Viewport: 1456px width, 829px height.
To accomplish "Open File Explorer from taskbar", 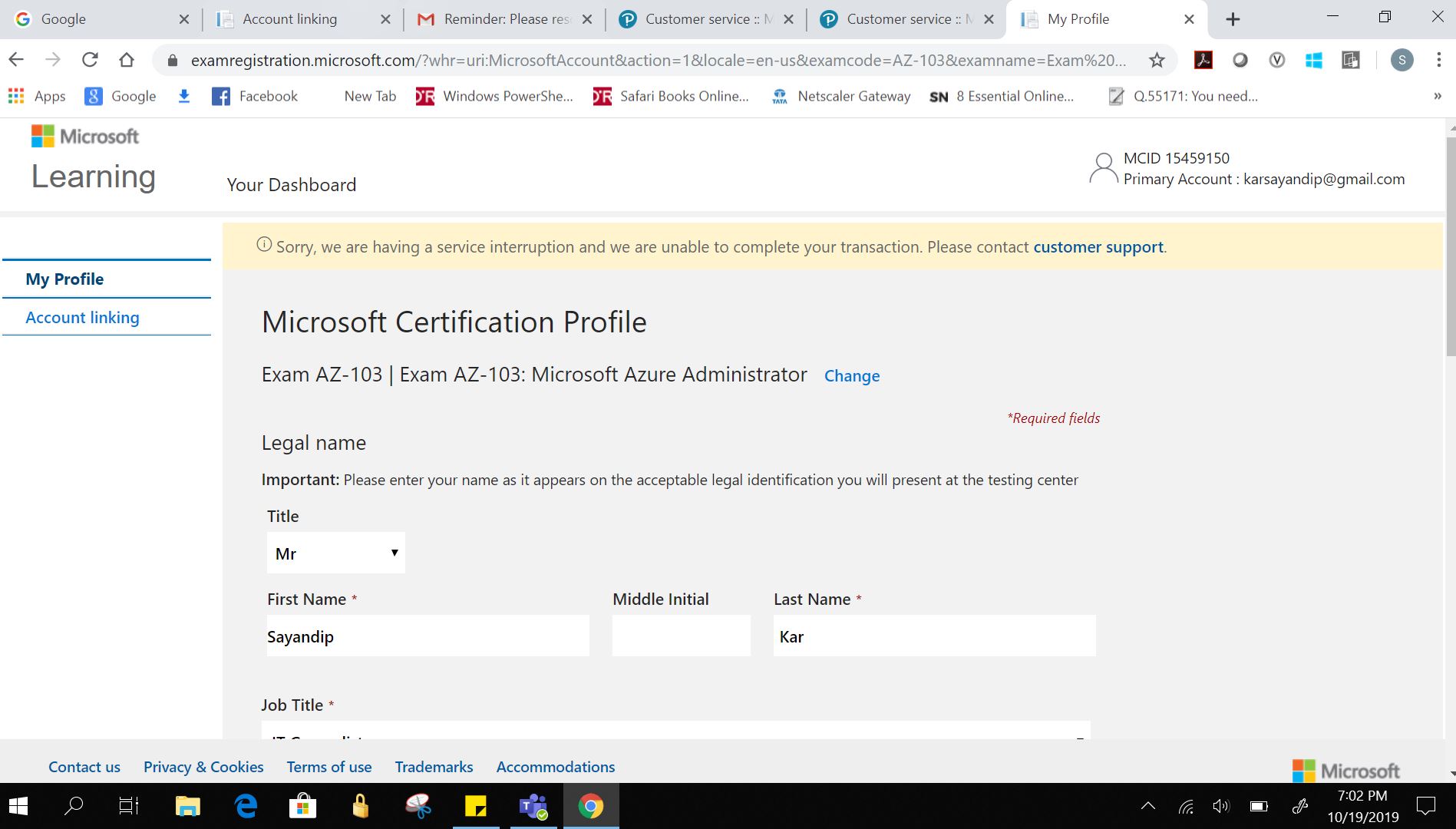I will (x=187, y=806).
